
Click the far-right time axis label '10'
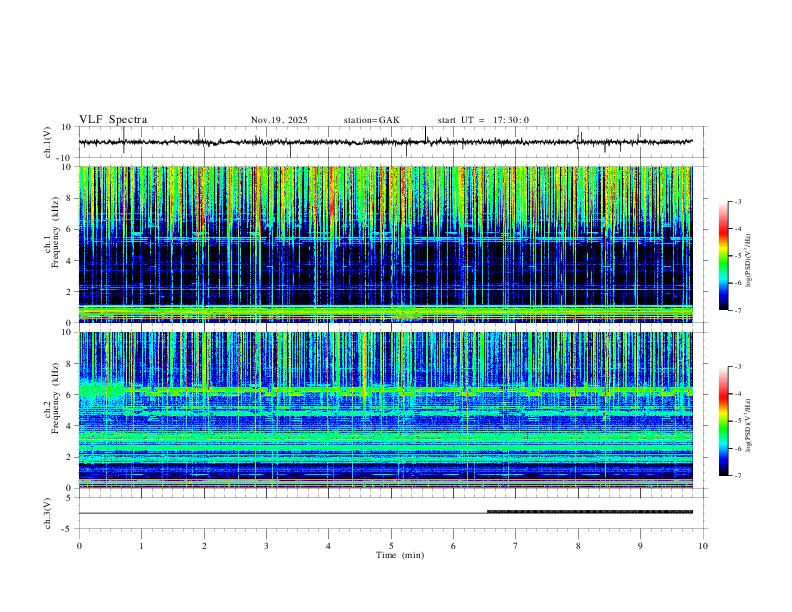tap(703, 546)
